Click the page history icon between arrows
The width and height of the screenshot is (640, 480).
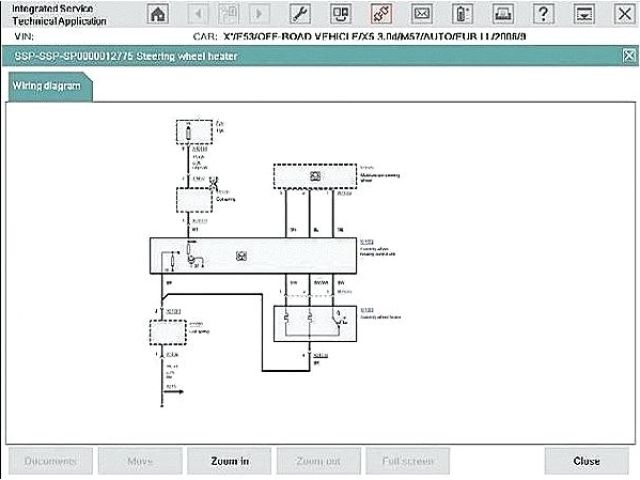(228, 14)
